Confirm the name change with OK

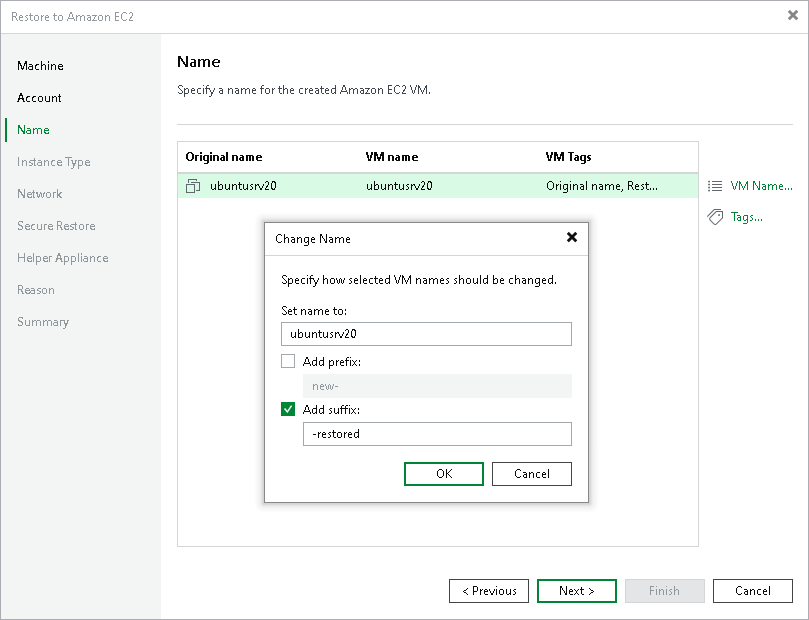444,474
